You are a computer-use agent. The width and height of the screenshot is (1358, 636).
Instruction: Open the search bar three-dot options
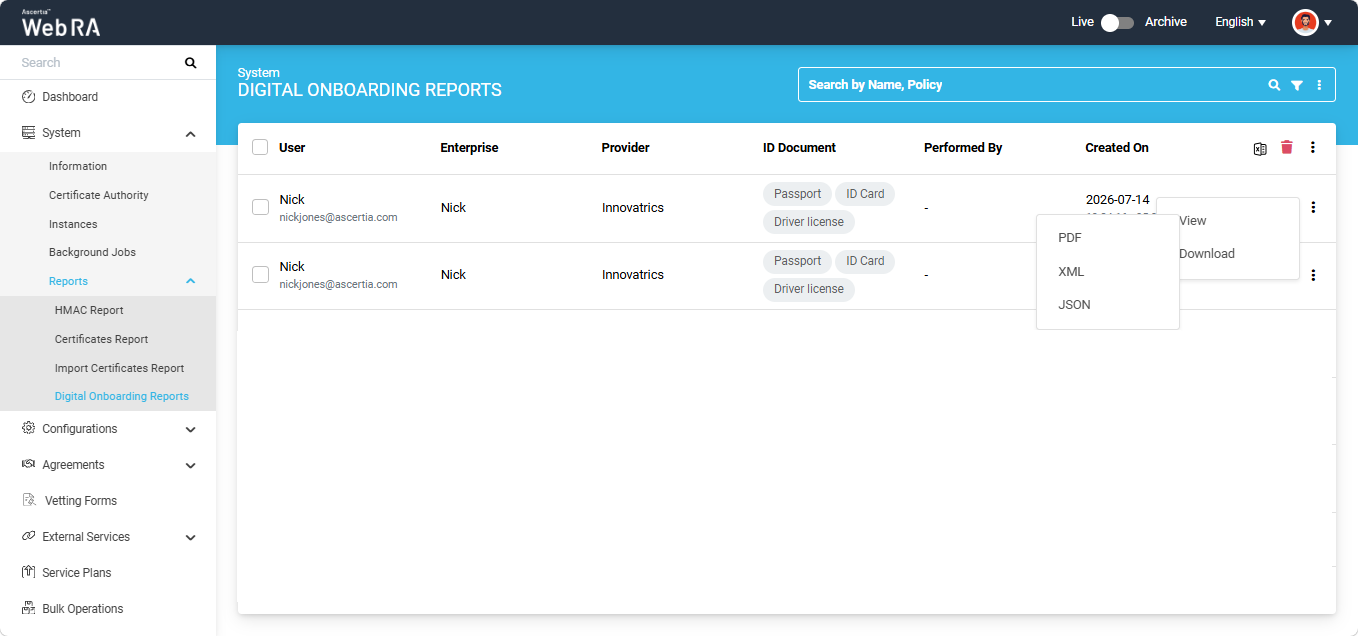1319,85
